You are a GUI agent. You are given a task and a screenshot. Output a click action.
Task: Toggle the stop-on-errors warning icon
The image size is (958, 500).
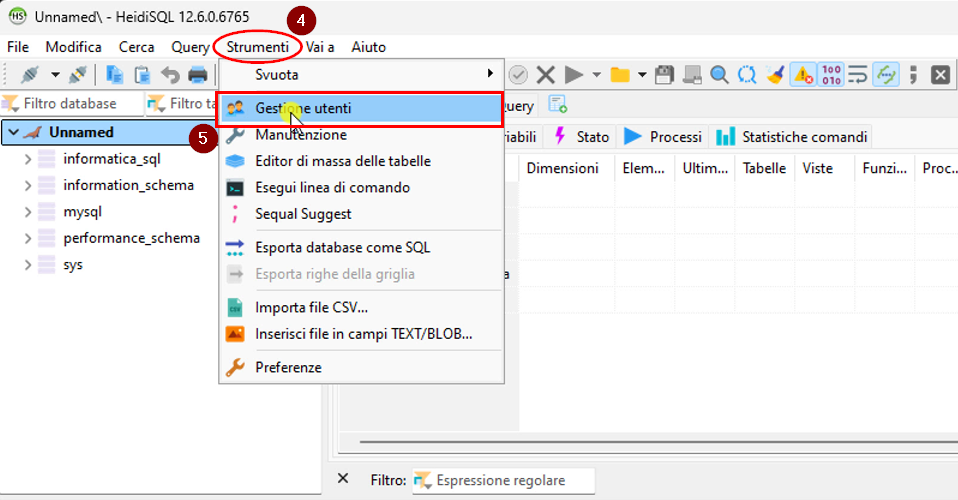(803, 75)
